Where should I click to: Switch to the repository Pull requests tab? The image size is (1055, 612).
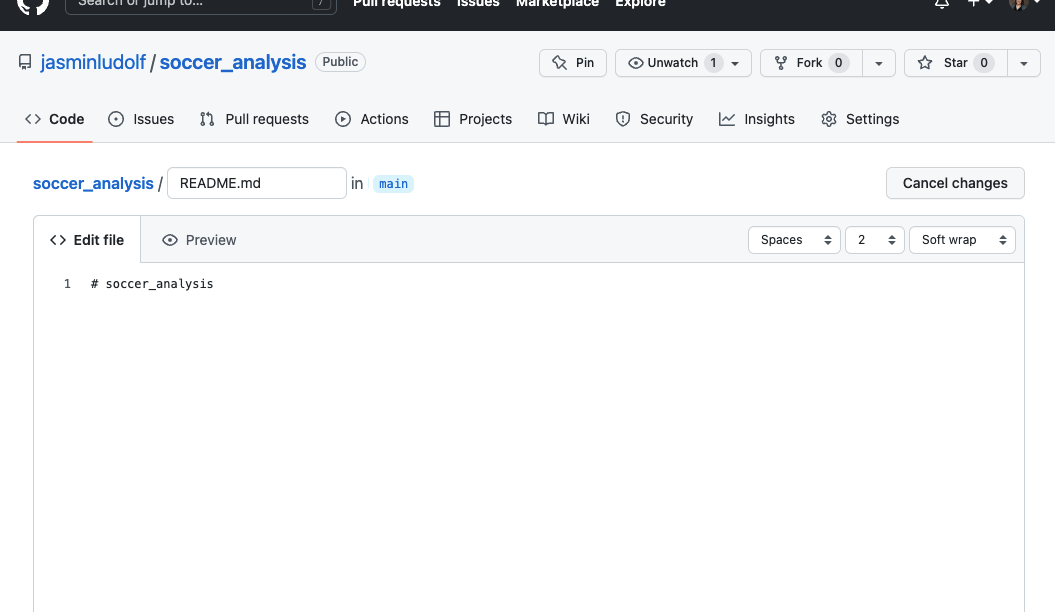click(254, 119)
